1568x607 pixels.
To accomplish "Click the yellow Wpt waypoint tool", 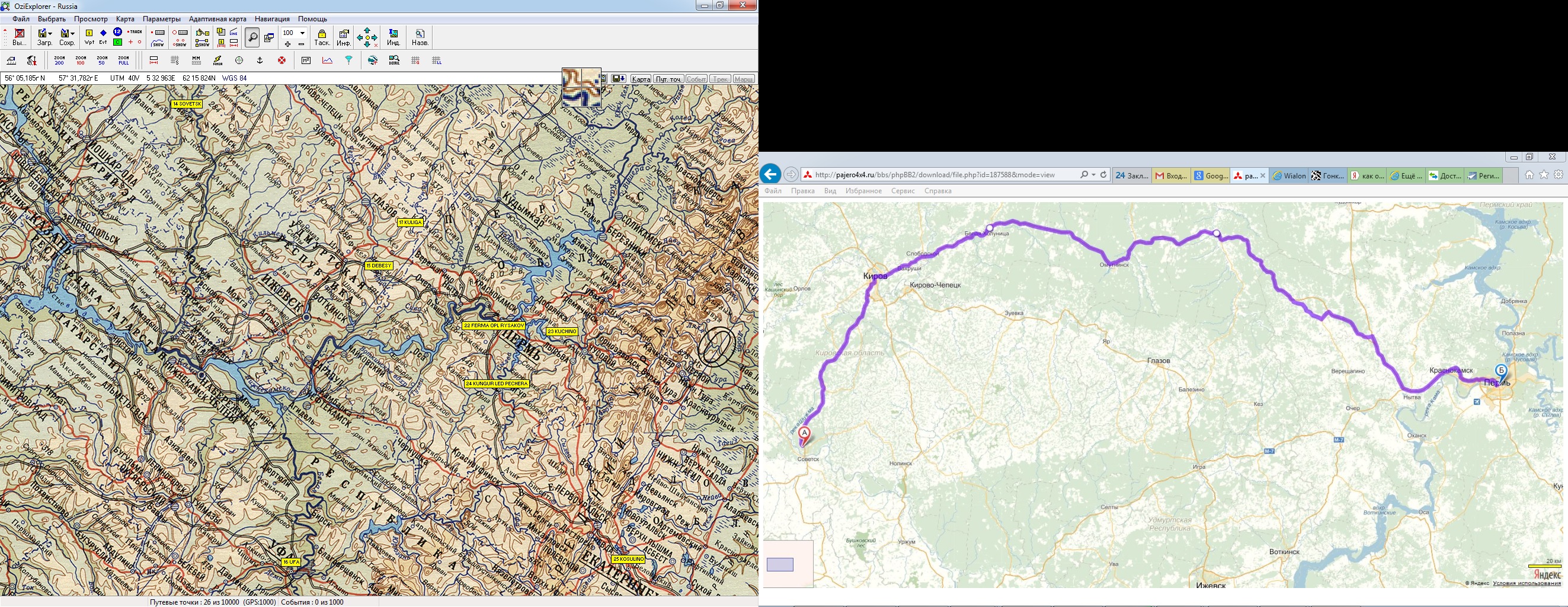I will point(89,37).
